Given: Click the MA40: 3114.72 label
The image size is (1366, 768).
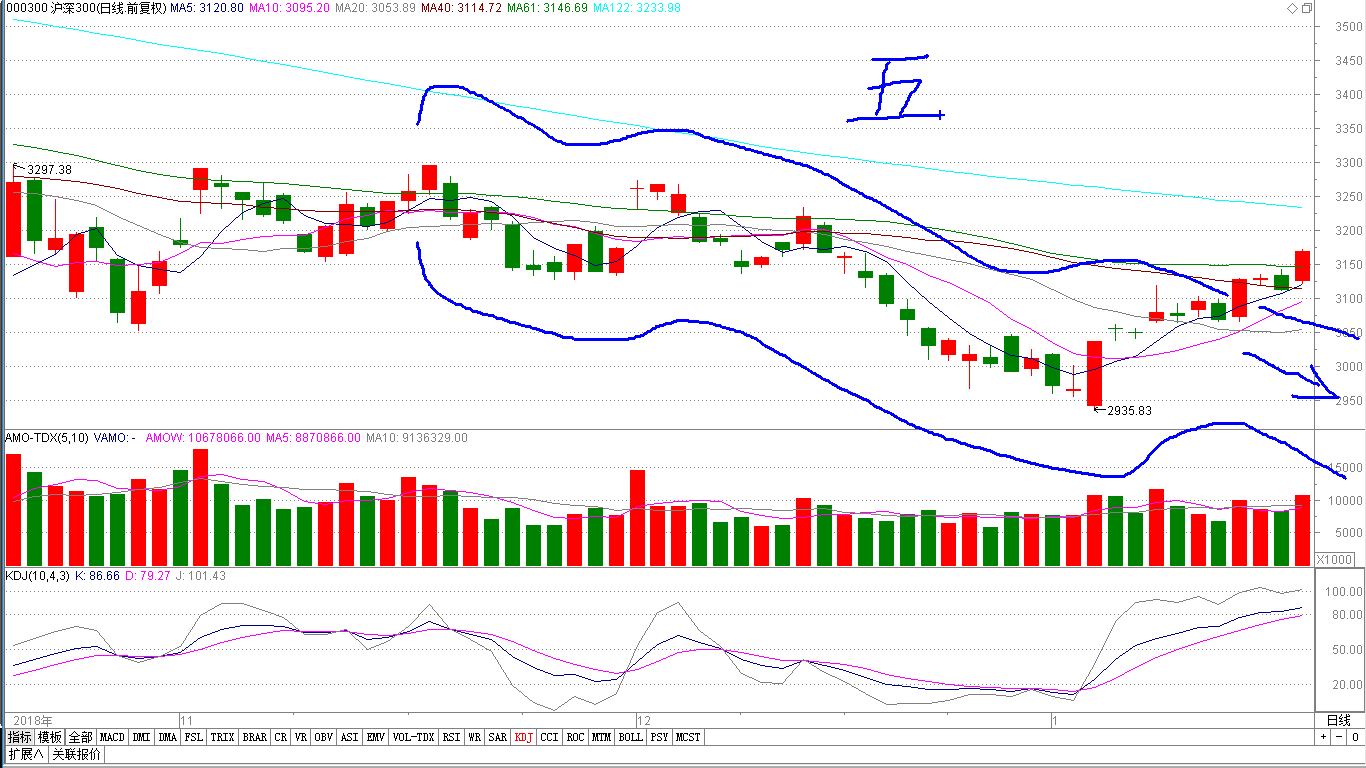Looking at the screenshot, I should tap(461, 8).
